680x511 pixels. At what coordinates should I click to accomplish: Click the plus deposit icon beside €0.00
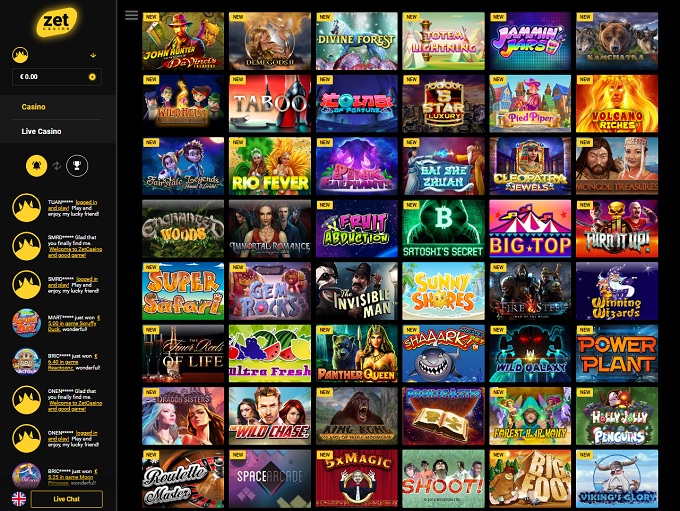click(92, 77)
